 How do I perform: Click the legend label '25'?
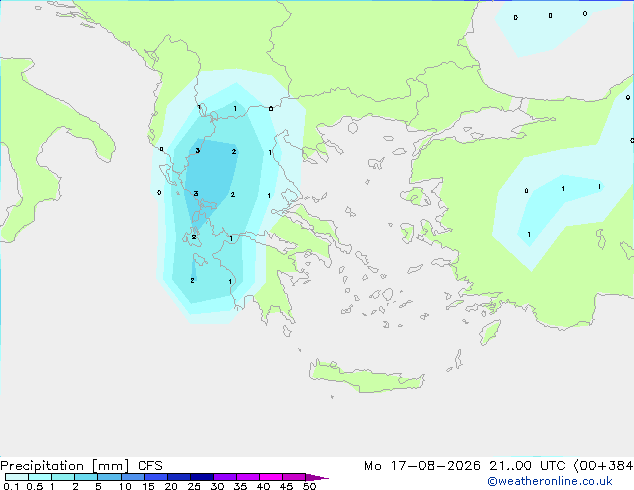(x=194, y=486)
